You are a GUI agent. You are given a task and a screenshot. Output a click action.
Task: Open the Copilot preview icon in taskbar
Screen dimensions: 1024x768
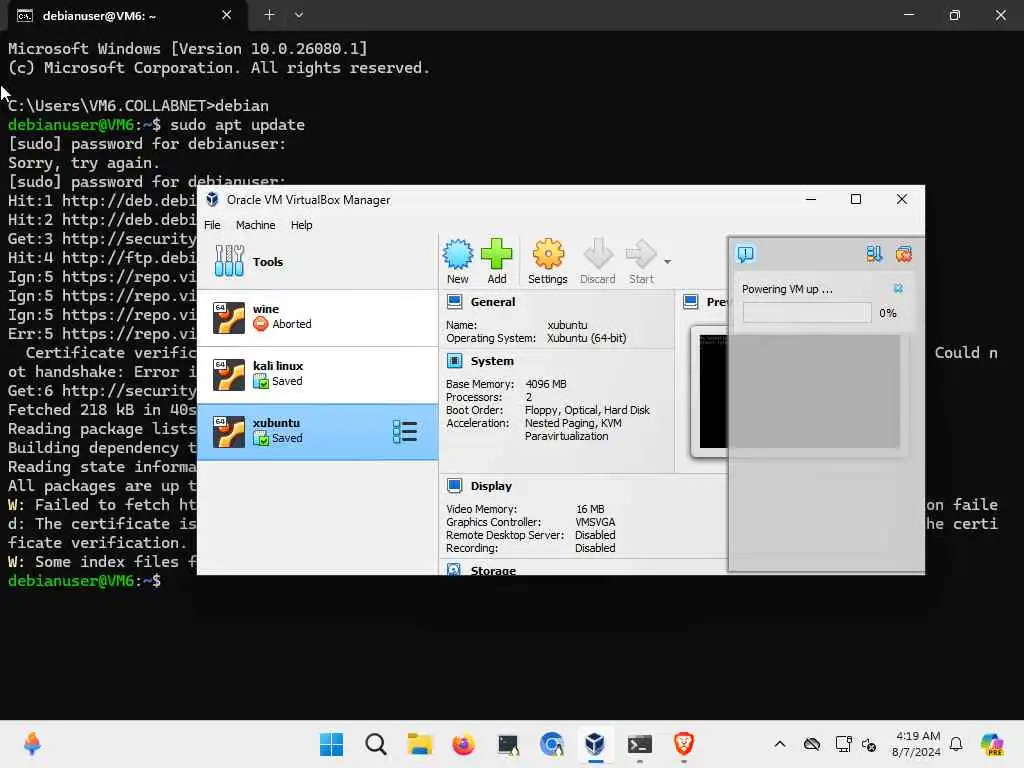click(x=992, y=744)
